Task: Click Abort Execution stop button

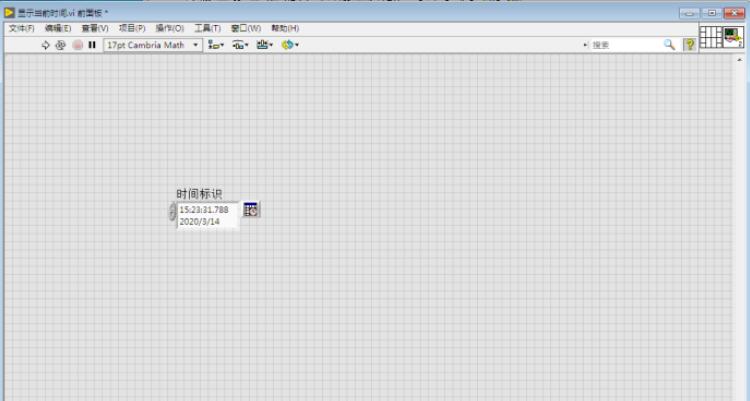Action: (x=77, y=45)
